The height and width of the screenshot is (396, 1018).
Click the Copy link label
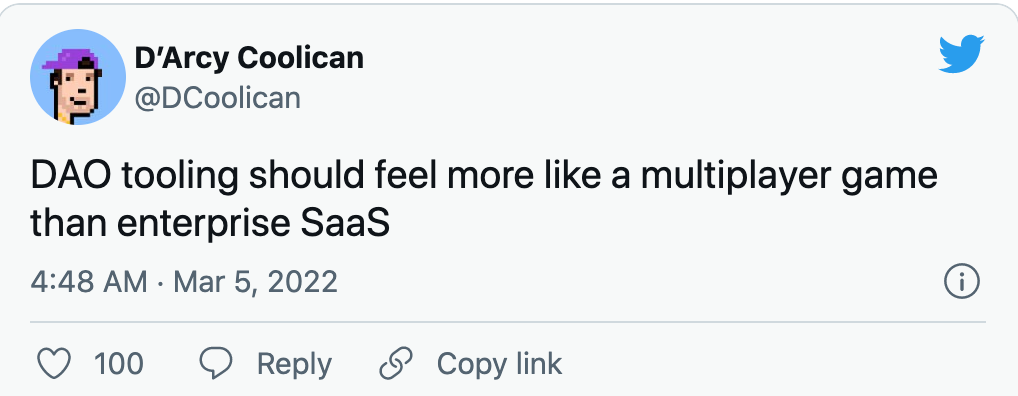pos(499,364)
